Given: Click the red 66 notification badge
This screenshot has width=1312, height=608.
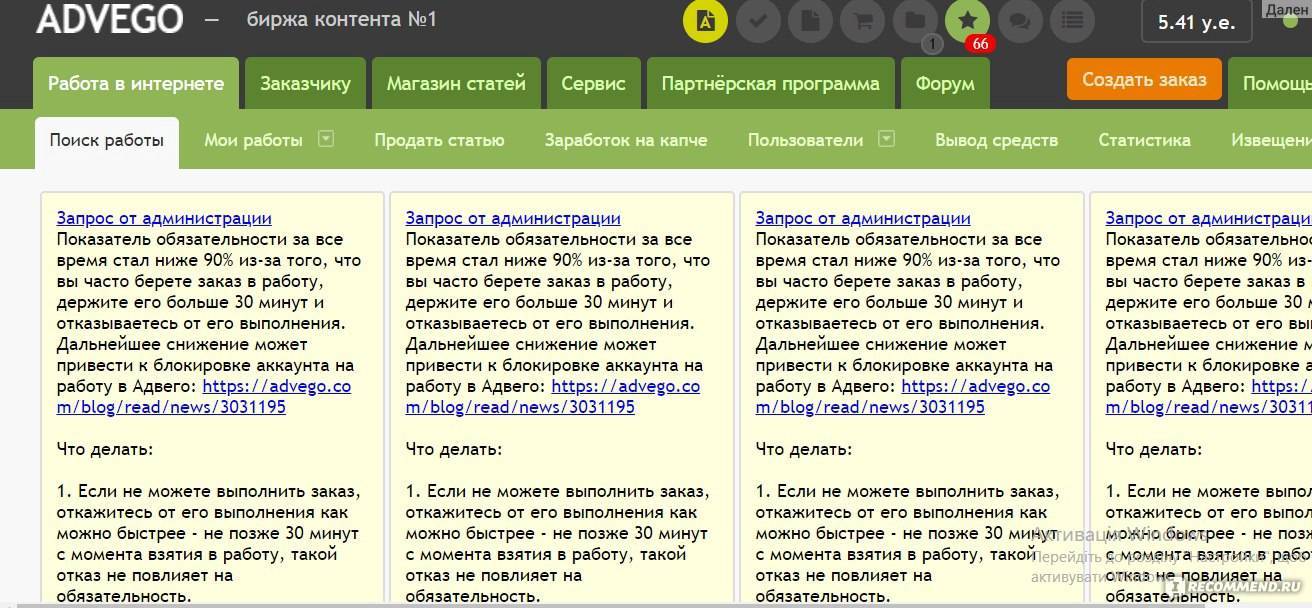Looking at the screenshot, I should click(x=979, y=44).
